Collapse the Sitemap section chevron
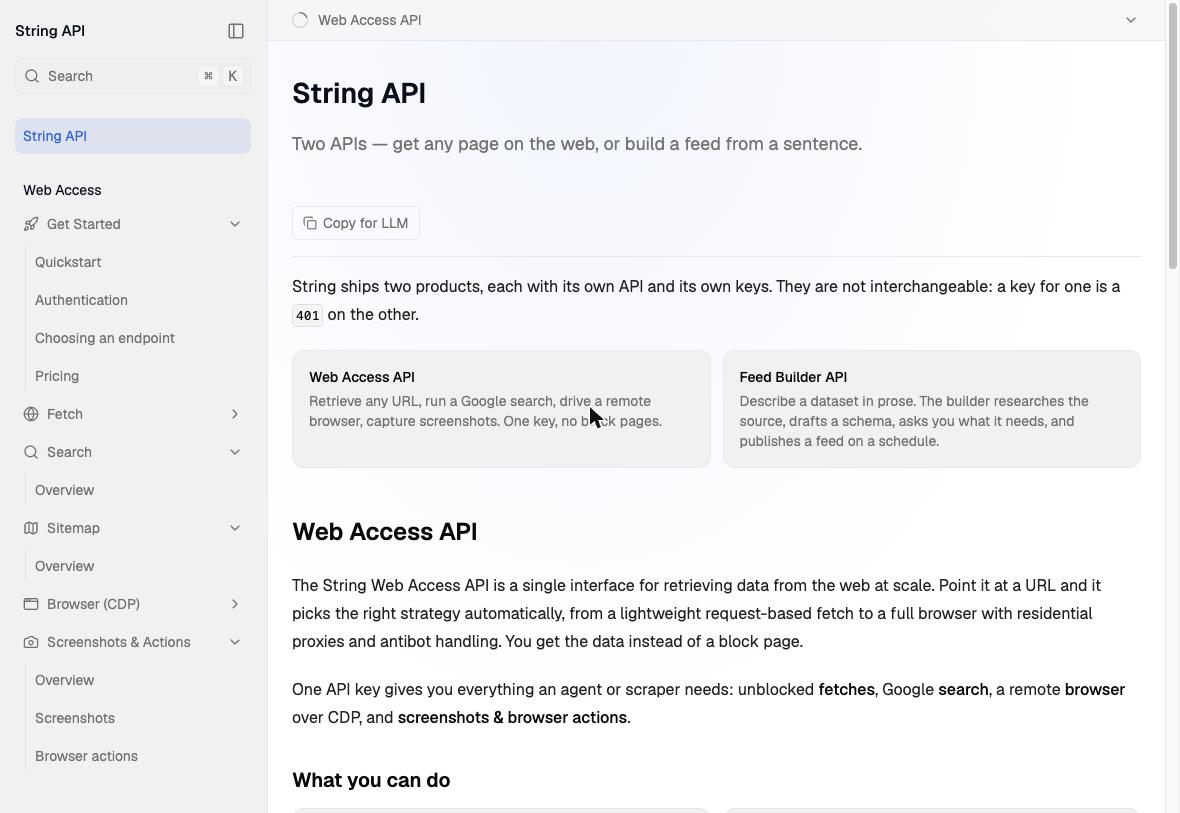 tap(235, 528)
